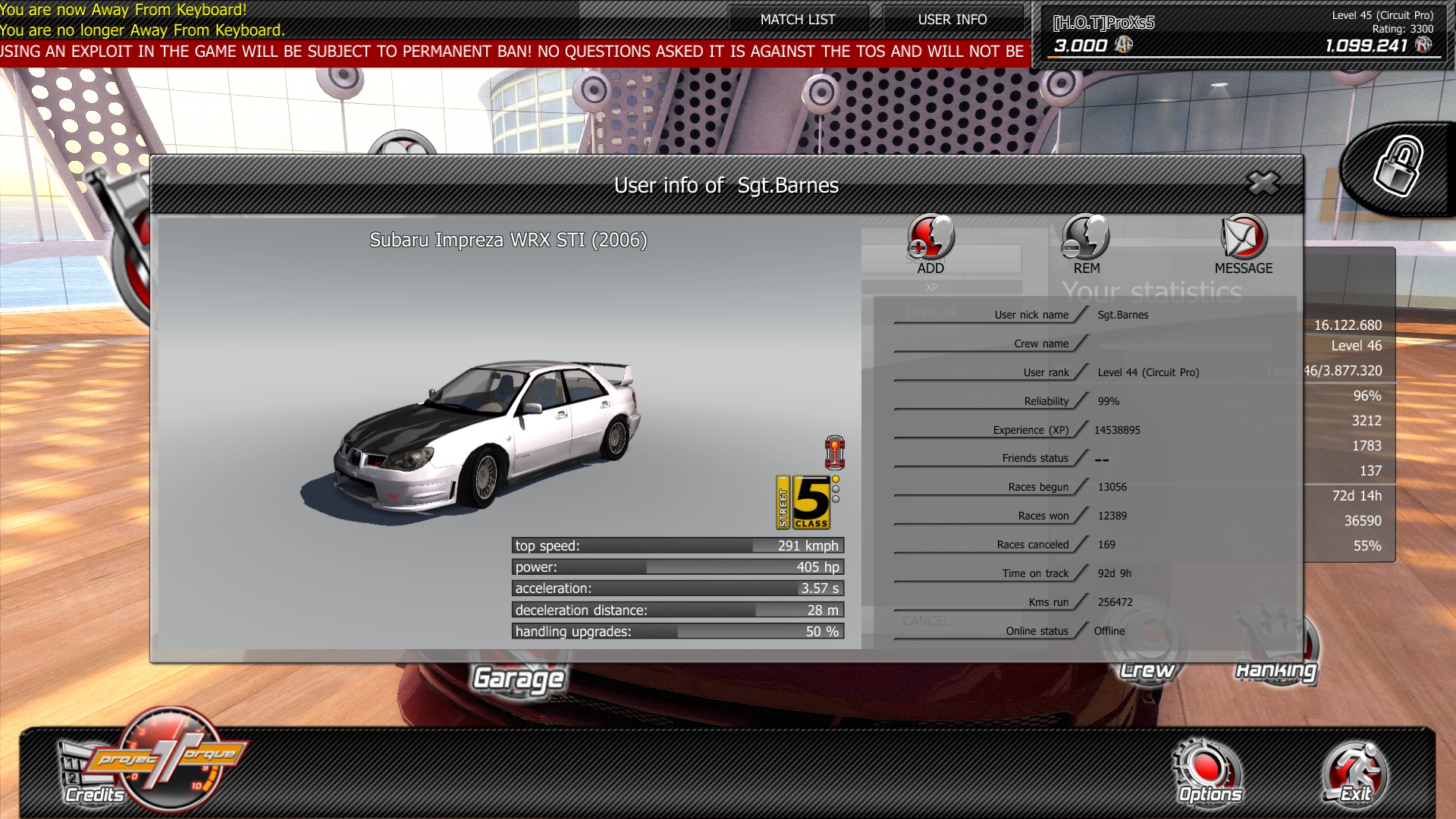Click the red exploit ban warning banner
Image resolution: width=1456 pixels, height=819 pixels.
pos(514,52)
